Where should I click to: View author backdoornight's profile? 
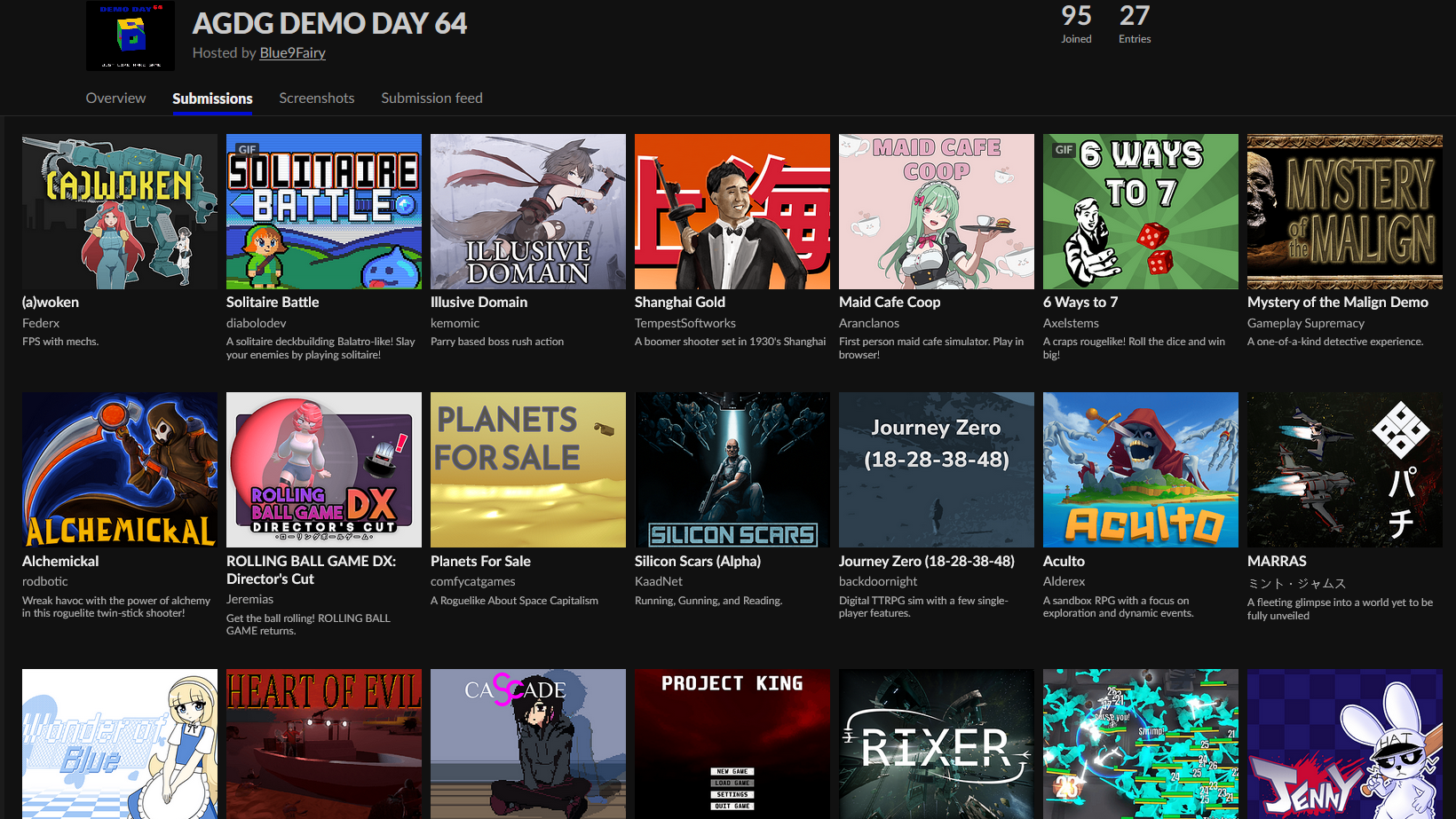[x=878, y=582]
